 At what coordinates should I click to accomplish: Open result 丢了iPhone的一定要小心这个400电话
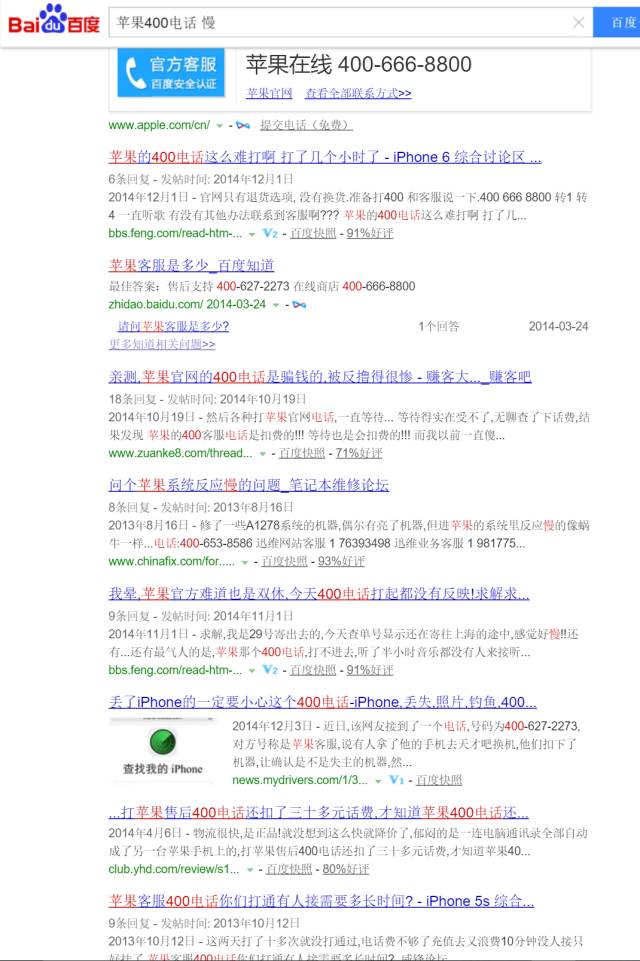click(x=322, y=702)
